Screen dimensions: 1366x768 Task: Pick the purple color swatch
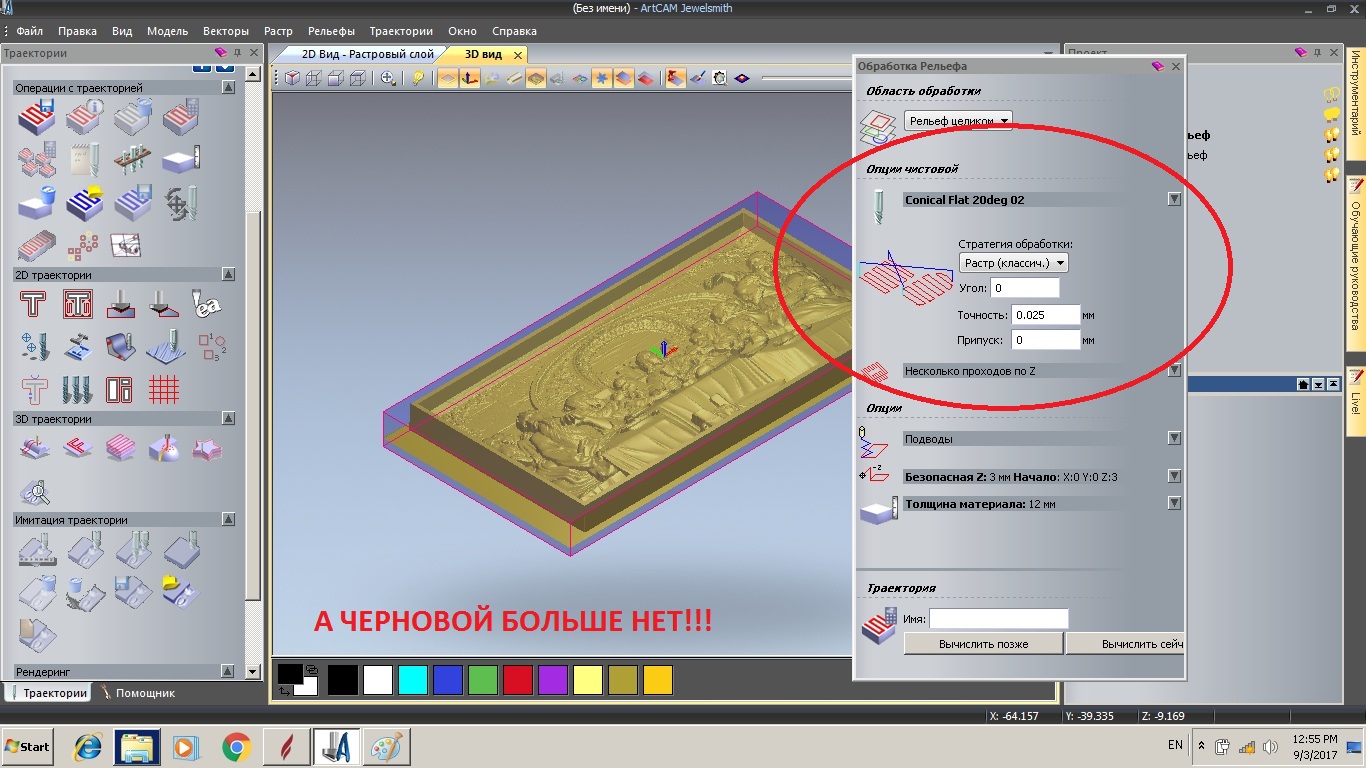[x=553, y=680]
